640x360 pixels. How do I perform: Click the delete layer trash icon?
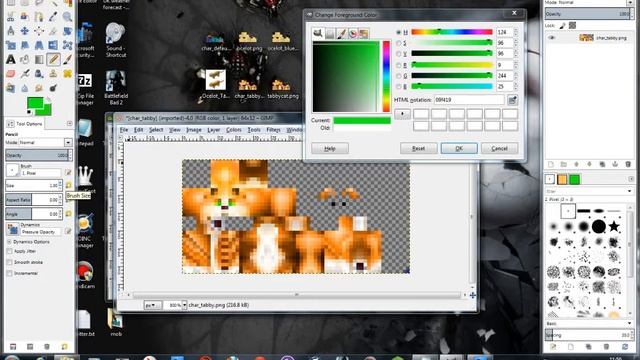[628, 164]
